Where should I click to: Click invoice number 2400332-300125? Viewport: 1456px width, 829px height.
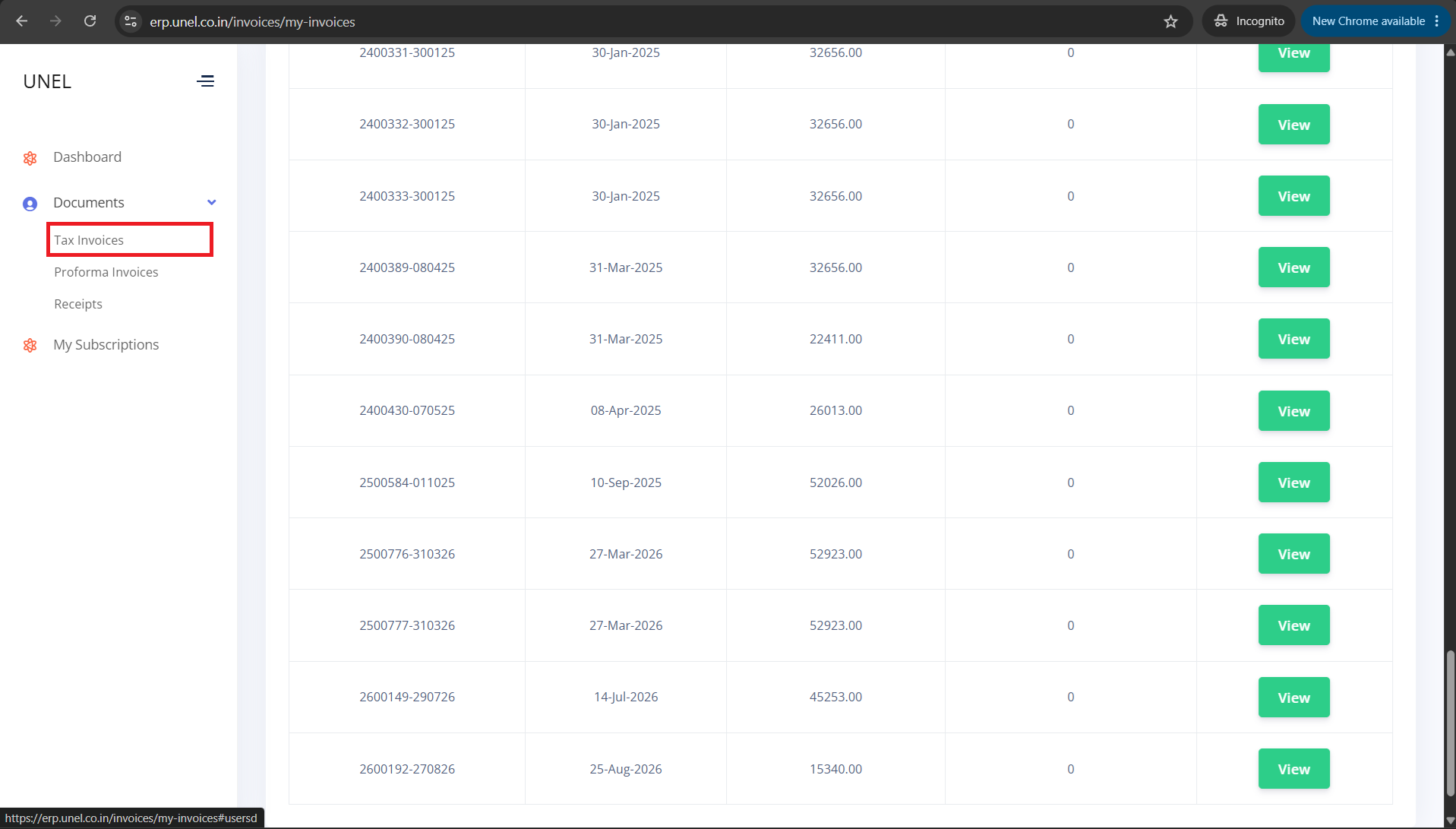coord(407,124)
